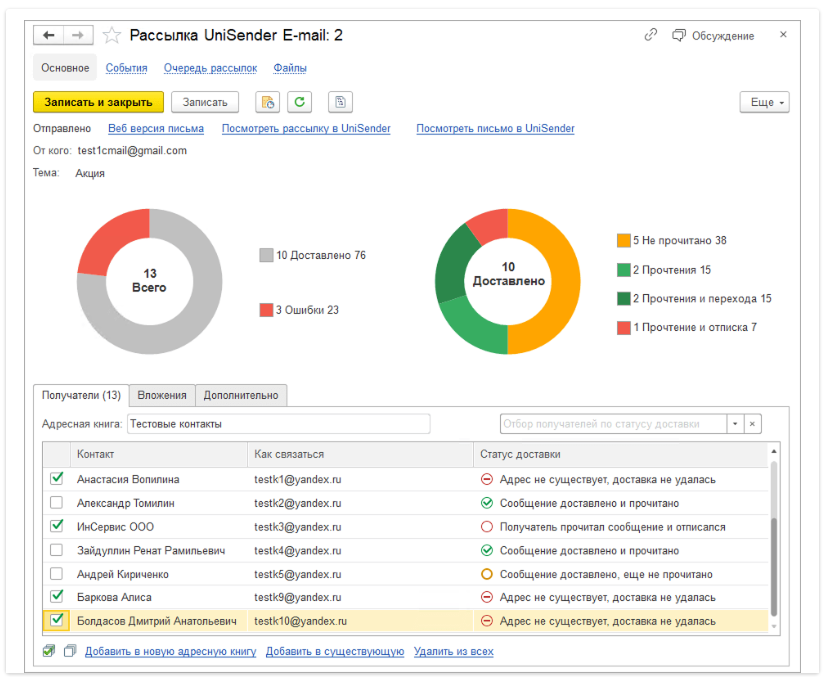This screenshot has height=677, width=827.
Task: Open the Веб версия письма link
Action: pos(156,128)
